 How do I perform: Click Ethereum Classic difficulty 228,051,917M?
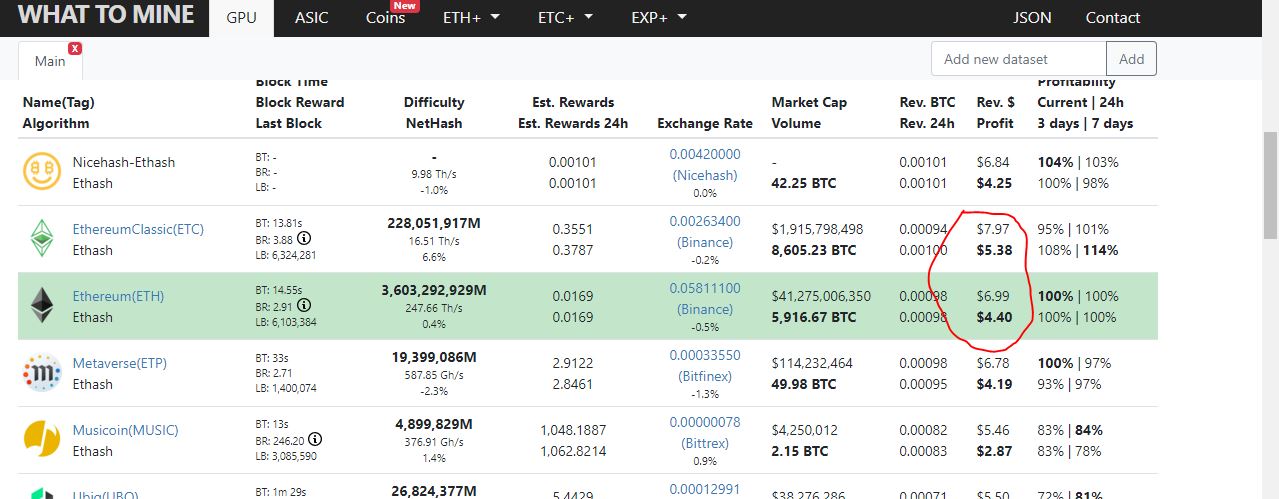point(434,223)
